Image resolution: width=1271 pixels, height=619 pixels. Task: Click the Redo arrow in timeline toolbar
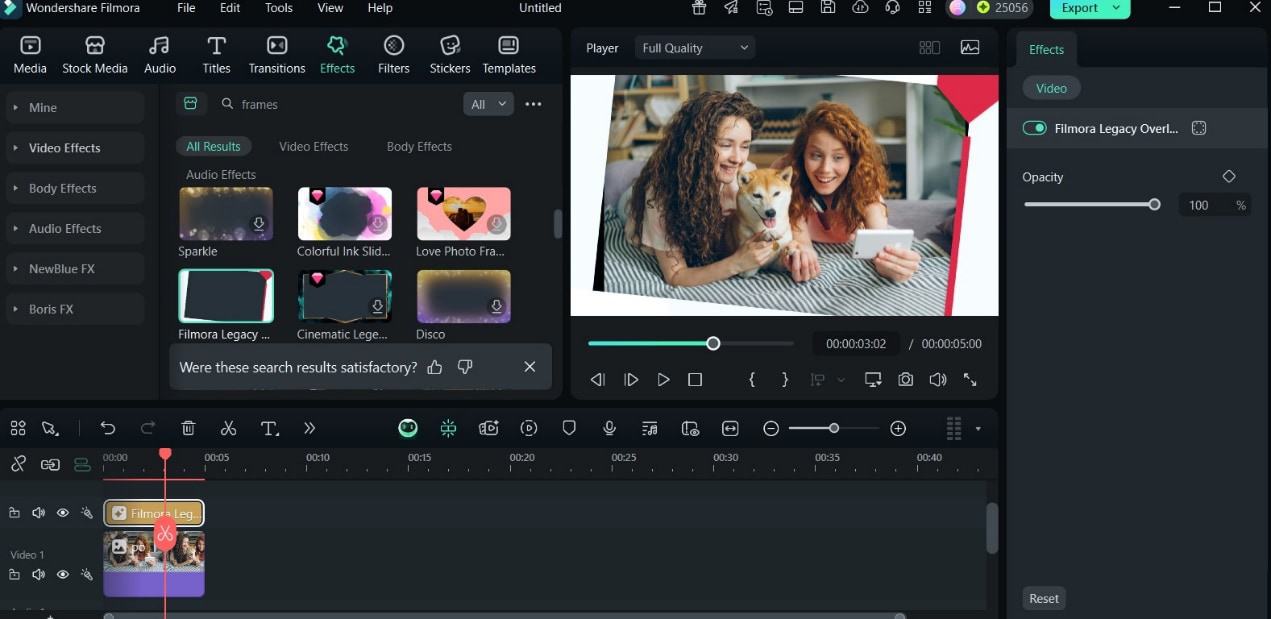pyautogui.click(x=148, y=428)
